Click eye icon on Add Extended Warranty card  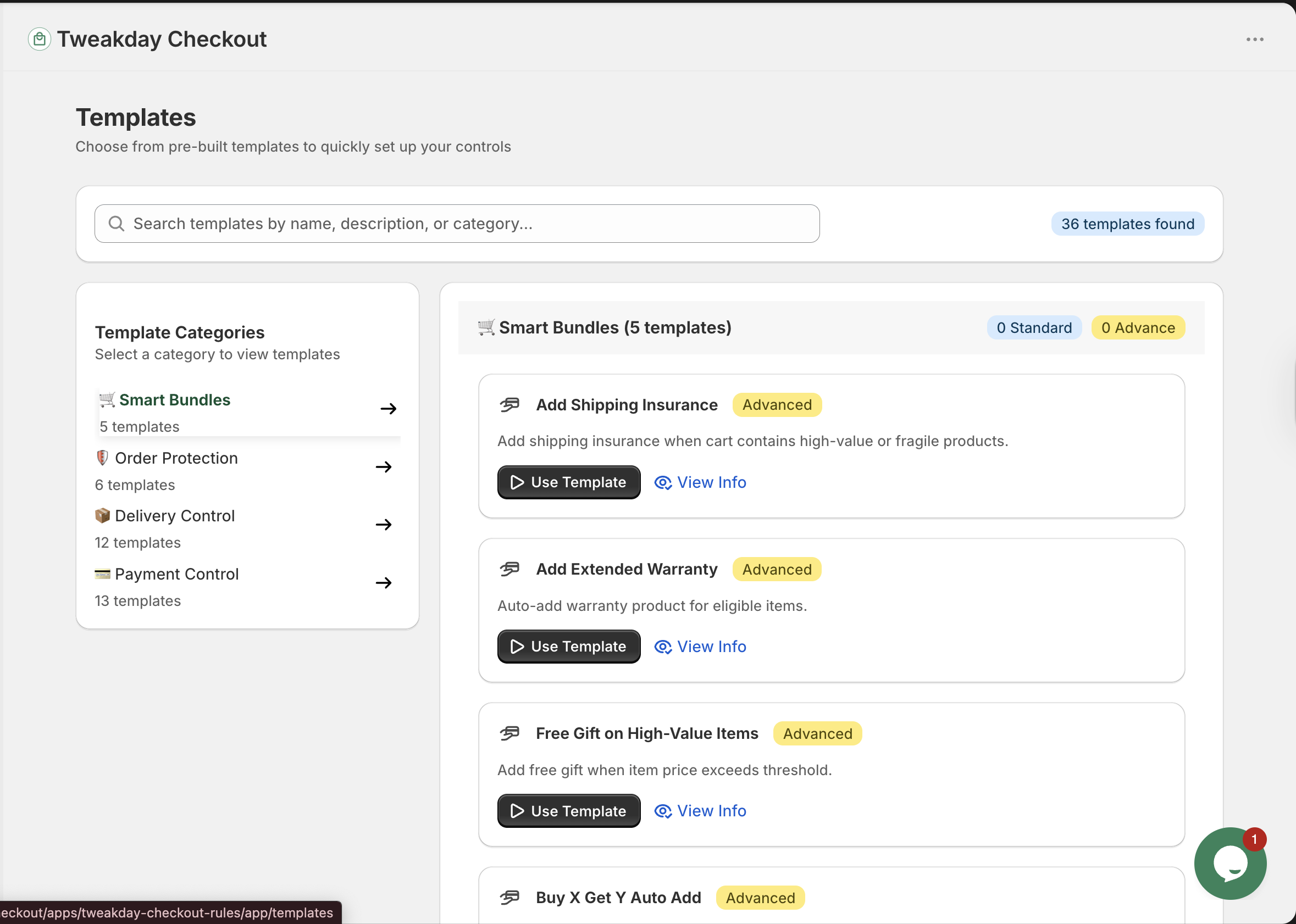[x=663, y=647]
